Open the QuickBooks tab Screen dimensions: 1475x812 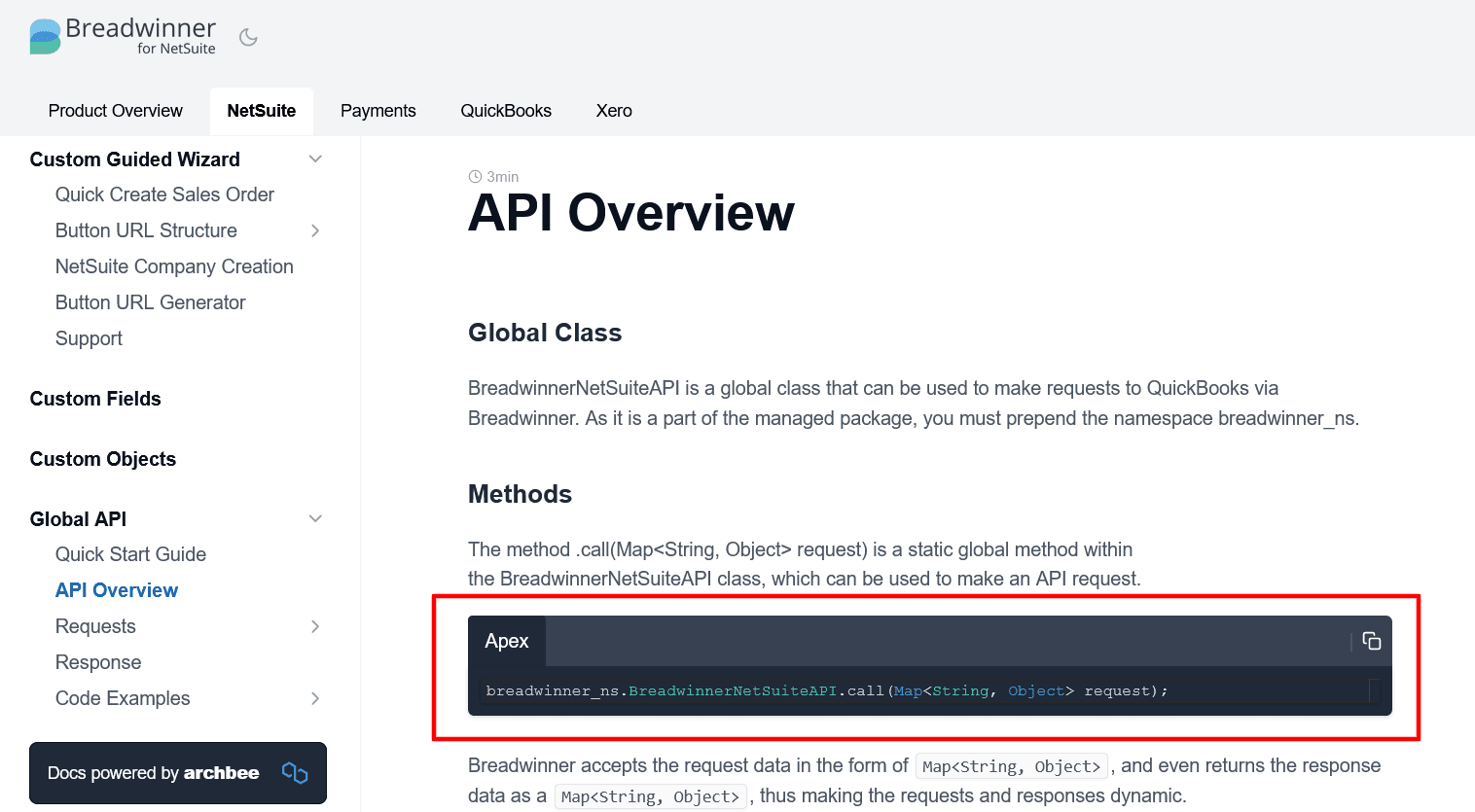click(505, 111)
